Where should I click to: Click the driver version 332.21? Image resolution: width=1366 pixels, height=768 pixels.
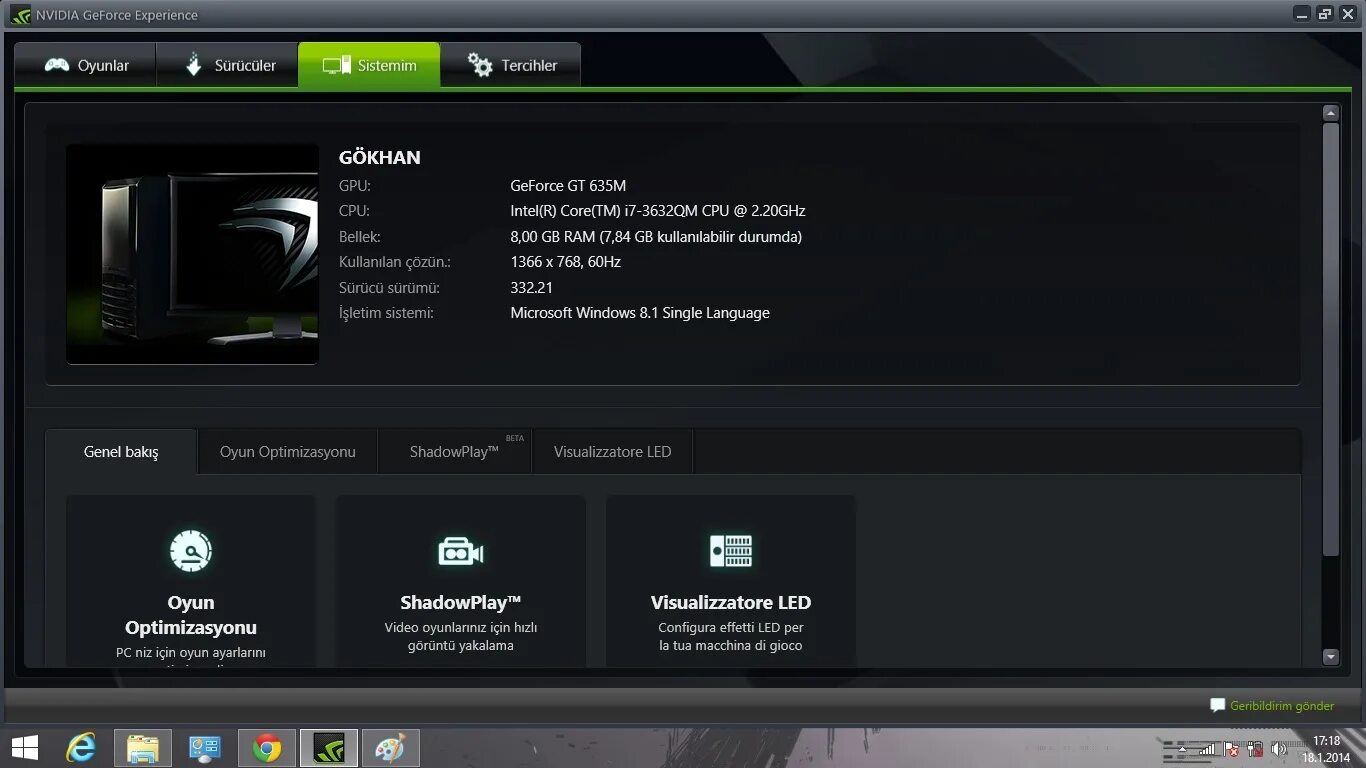531,288
